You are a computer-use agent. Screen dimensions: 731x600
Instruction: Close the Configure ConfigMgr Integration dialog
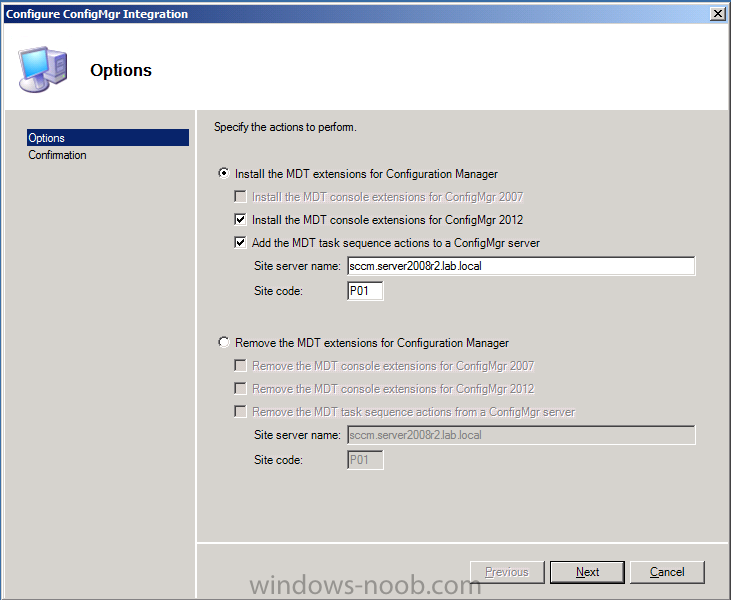[718, 14]
